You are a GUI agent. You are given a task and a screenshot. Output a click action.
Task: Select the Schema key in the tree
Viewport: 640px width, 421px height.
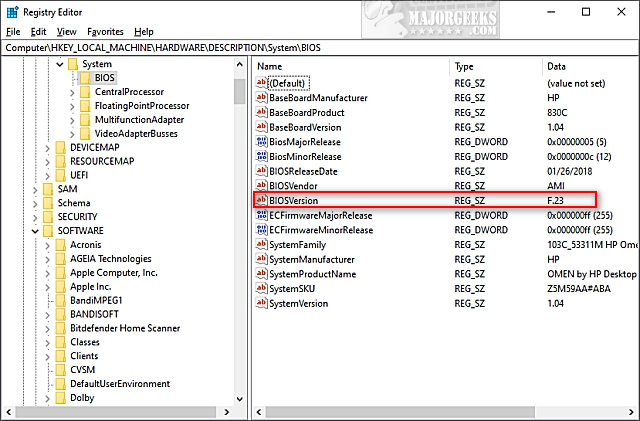point(74,203)
